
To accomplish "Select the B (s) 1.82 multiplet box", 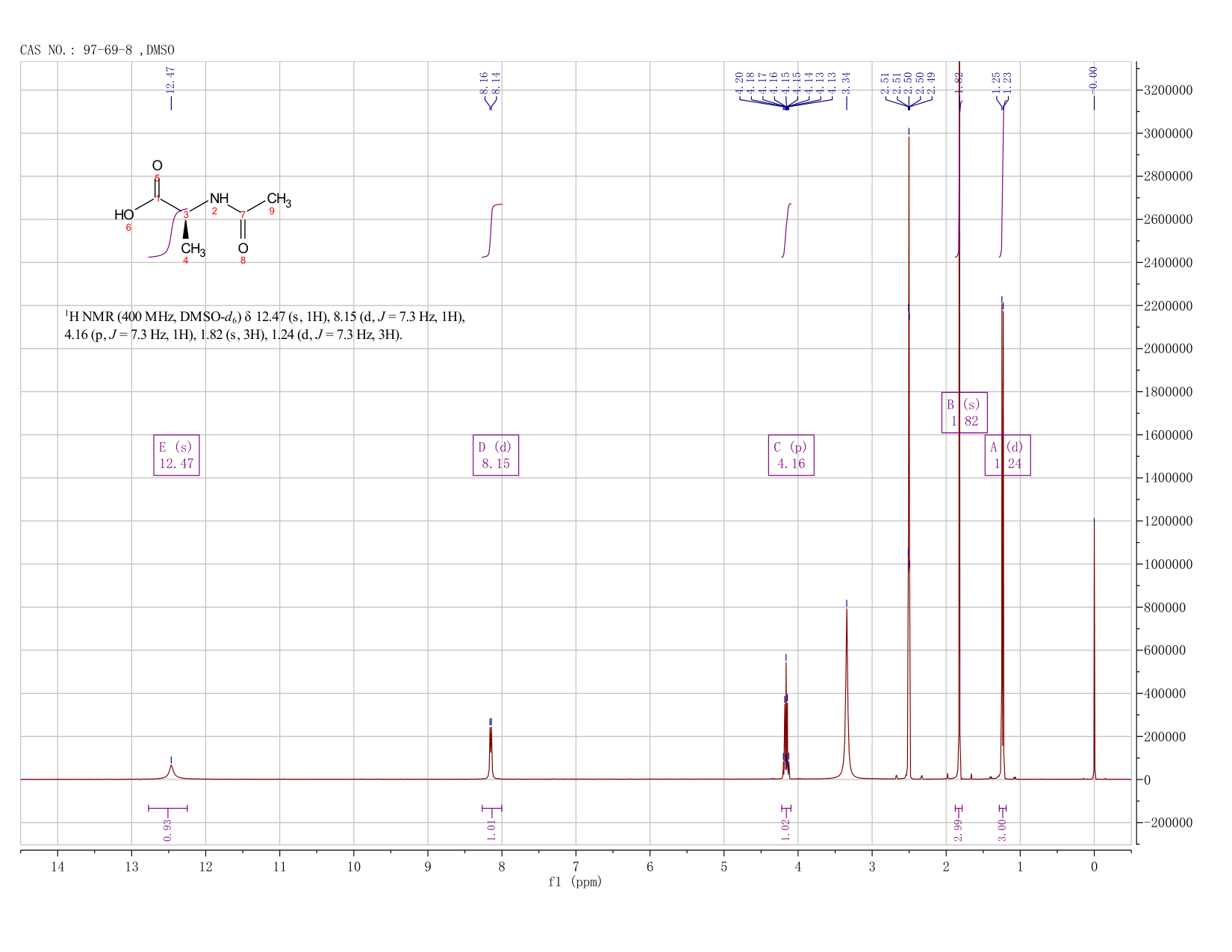I will pos(964,412).
